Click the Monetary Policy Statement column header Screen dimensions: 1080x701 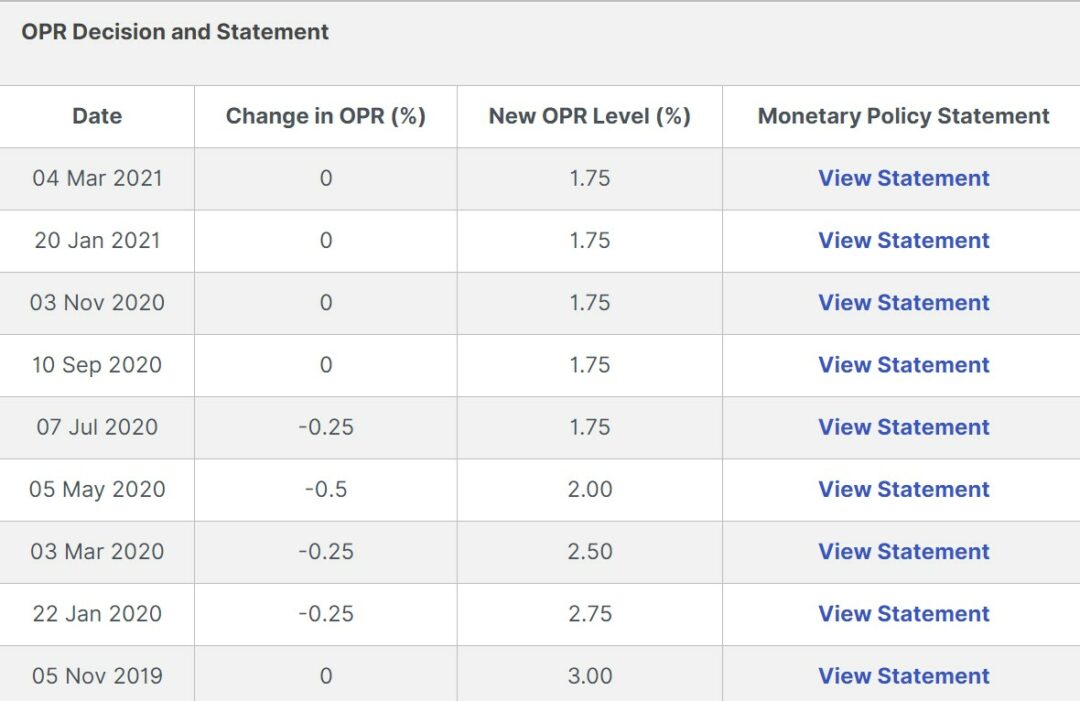click(903, 116)
